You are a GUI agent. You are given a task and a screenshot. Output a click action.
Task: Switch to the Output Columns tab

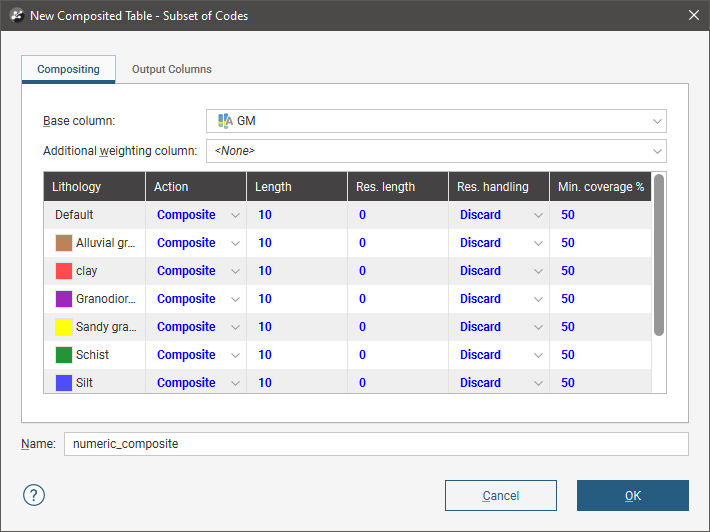pos(172,69)
